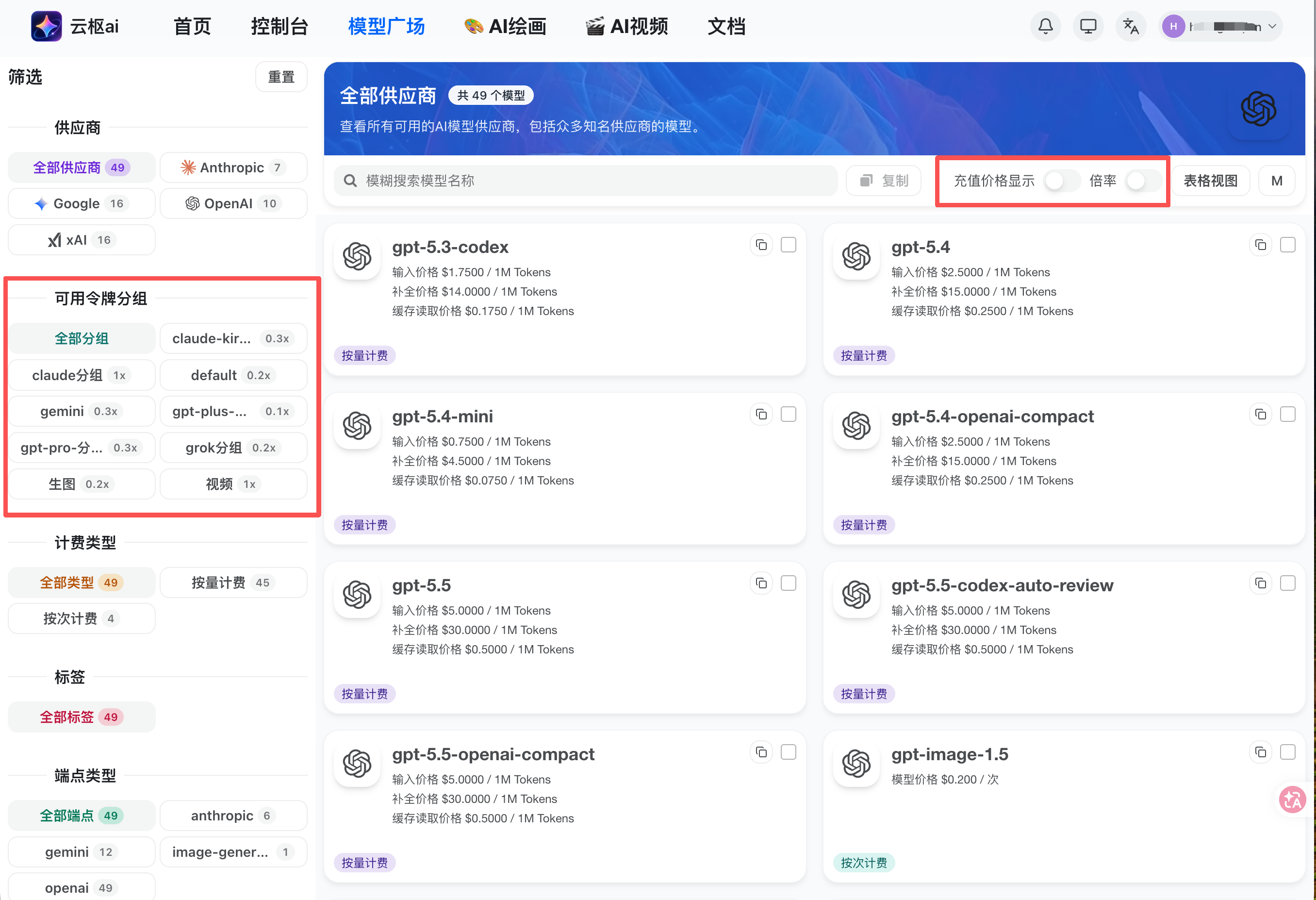The image size is (1316, 900).
Task: Click the monitor display icon in header
Action: tap(1088, 26)
